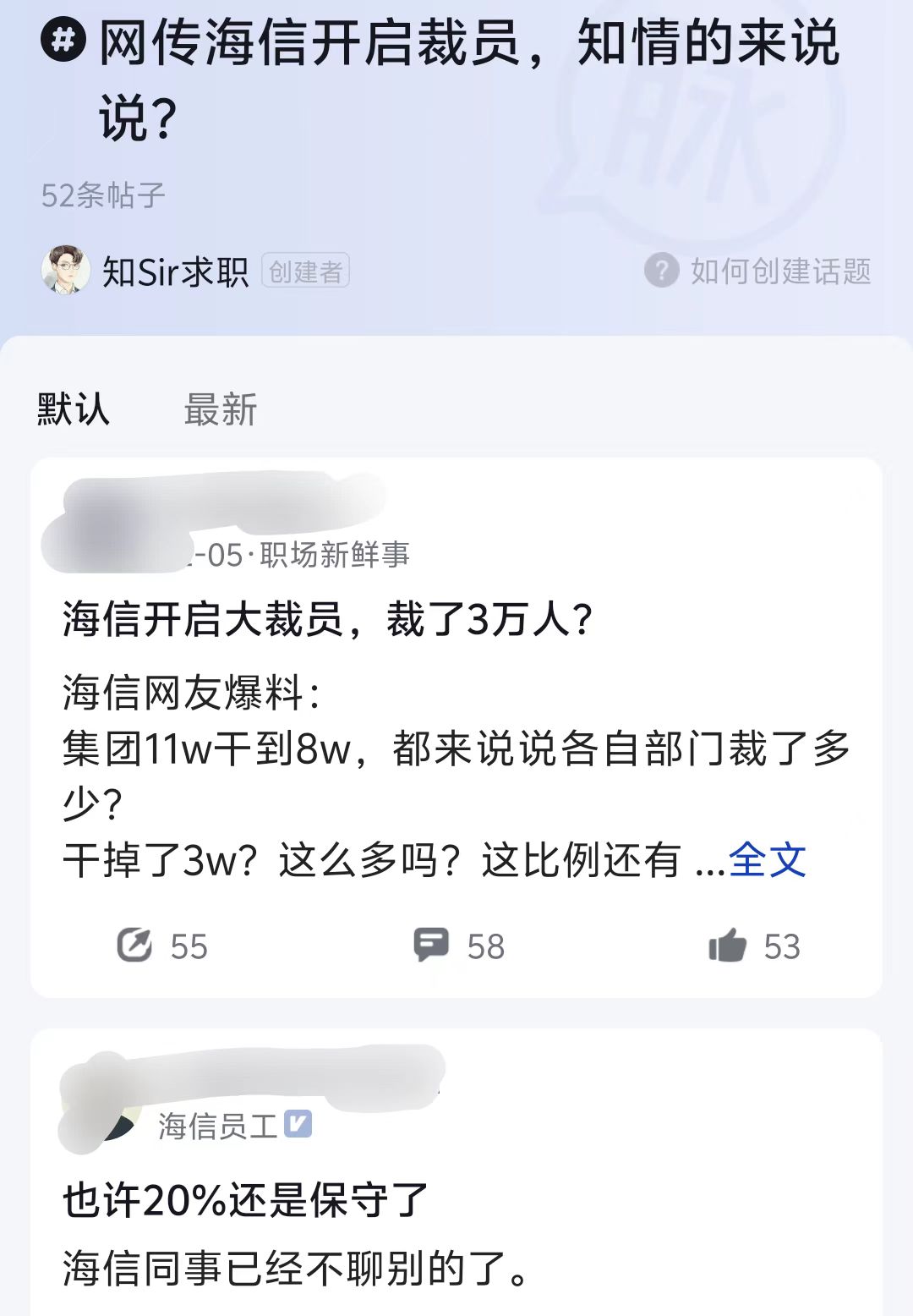Tap the 职场新鲜事 category label
This screenshot has width=913, height=1316.
click(x=335, y=555)
